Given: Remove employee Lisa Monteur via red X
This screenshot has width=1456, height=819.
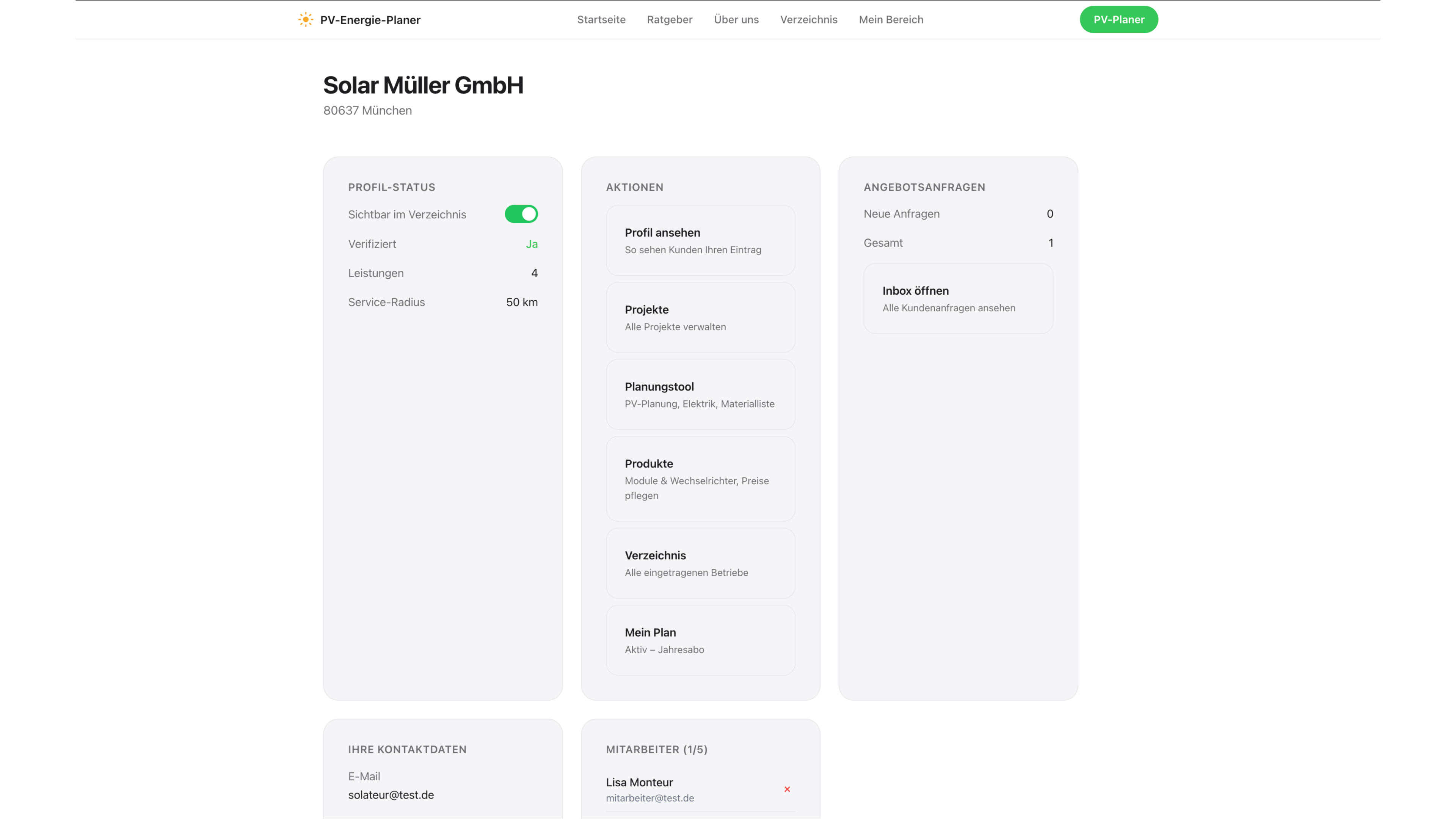Looking at the screenshot, I should tap(787, 789).
